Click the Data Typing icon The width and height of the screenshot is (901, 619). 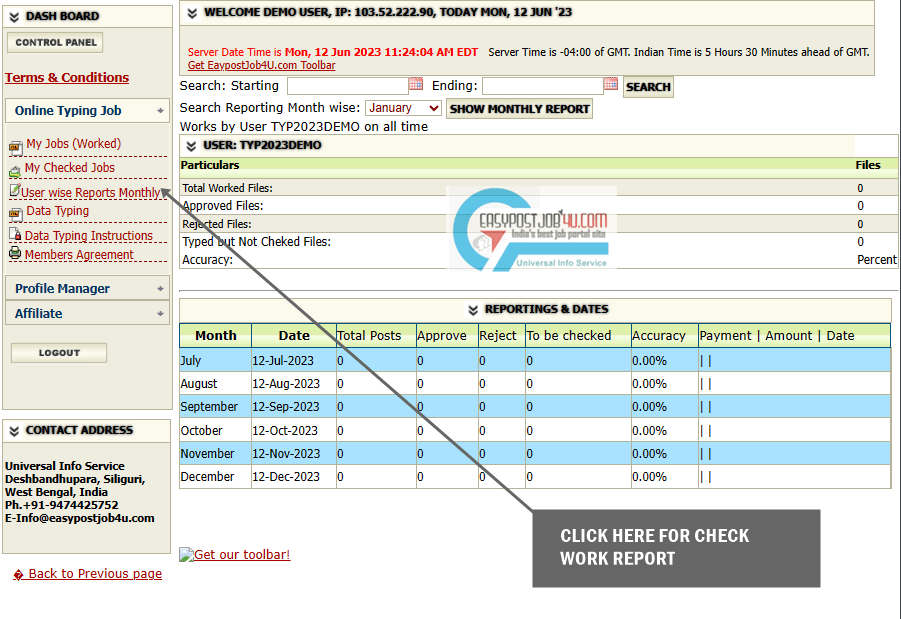click(x=16, y=214)
